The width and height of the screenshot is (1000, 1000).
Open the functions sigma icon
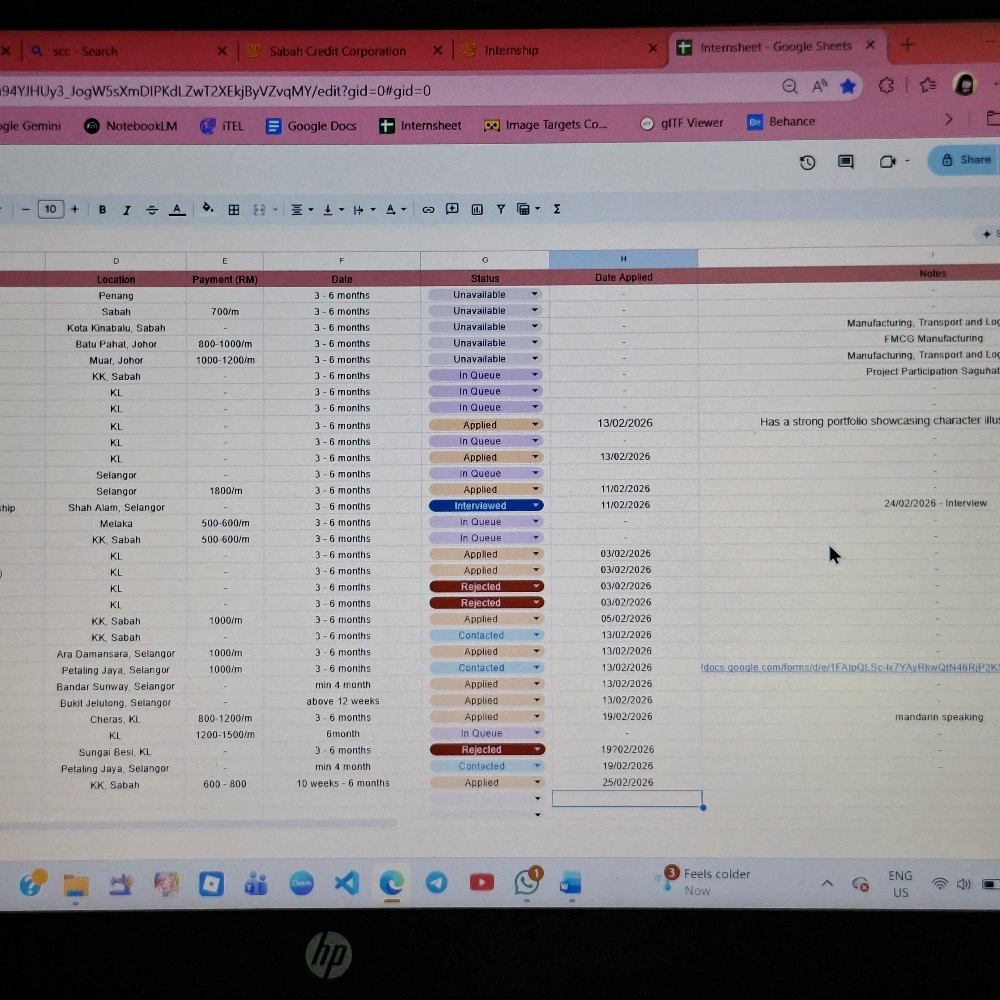click(557, 210)
